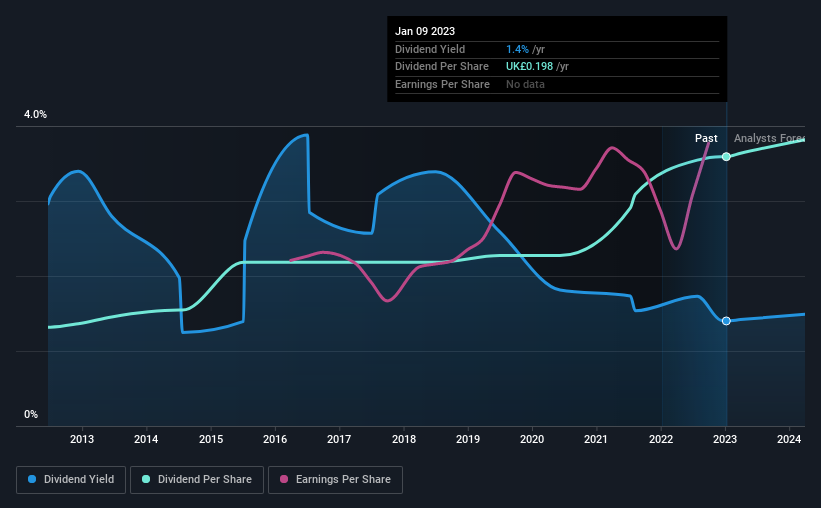The image size is (821, 508).
Task: Click the 2014 x-axis label
Action: tap(146, 439)
